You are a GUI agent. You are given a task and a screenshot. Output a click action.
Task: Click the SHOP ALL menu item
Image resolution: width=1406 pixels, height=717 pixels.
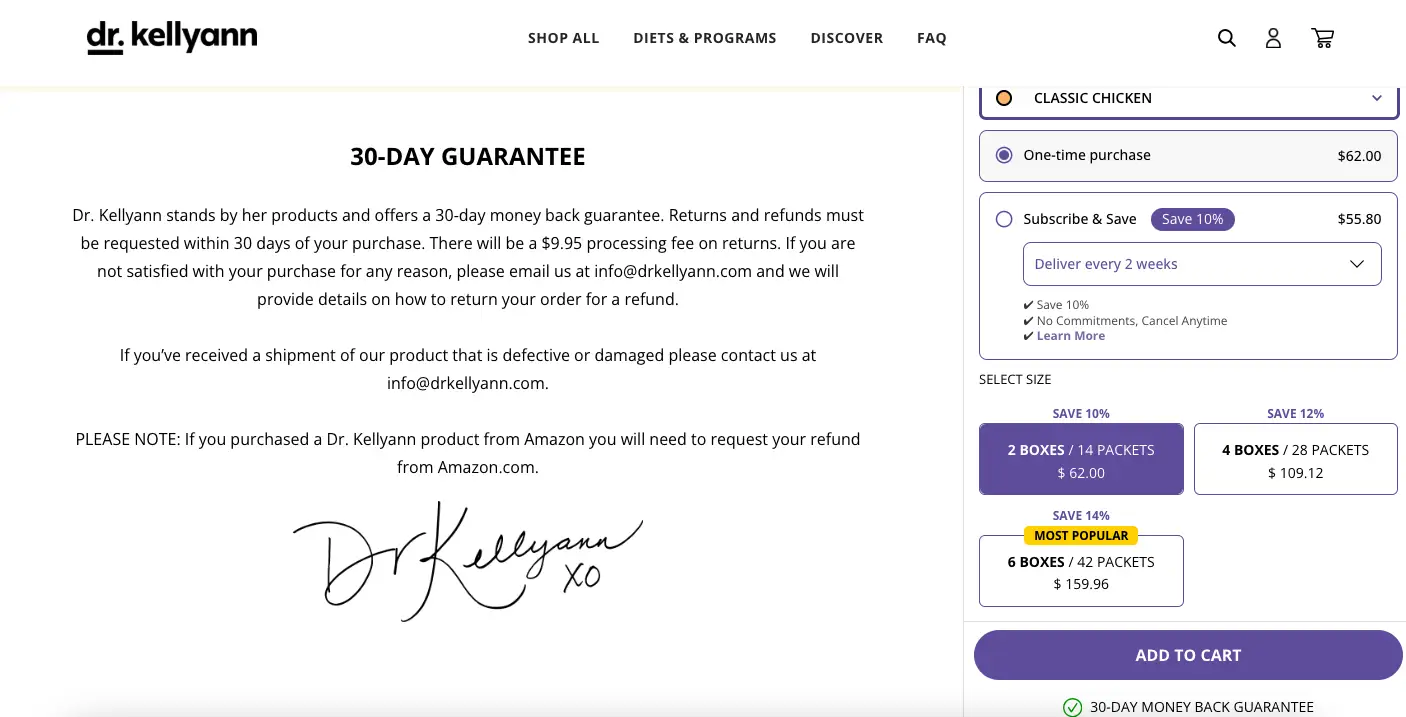pyautogui.click(x=563, y=37)
